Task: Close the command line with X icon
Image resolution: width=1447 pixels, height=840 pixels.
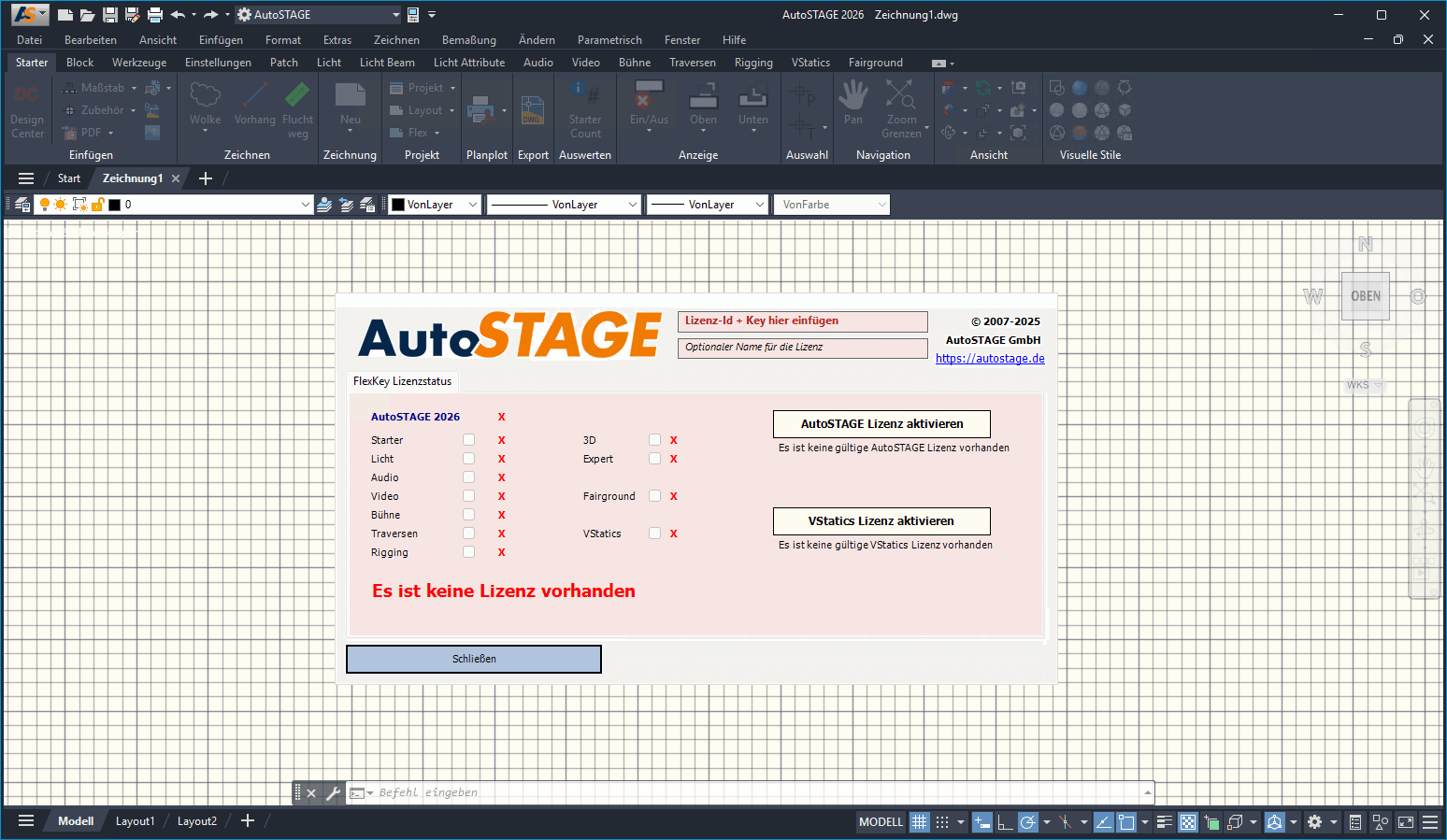Action: click(x=311, y=793)
